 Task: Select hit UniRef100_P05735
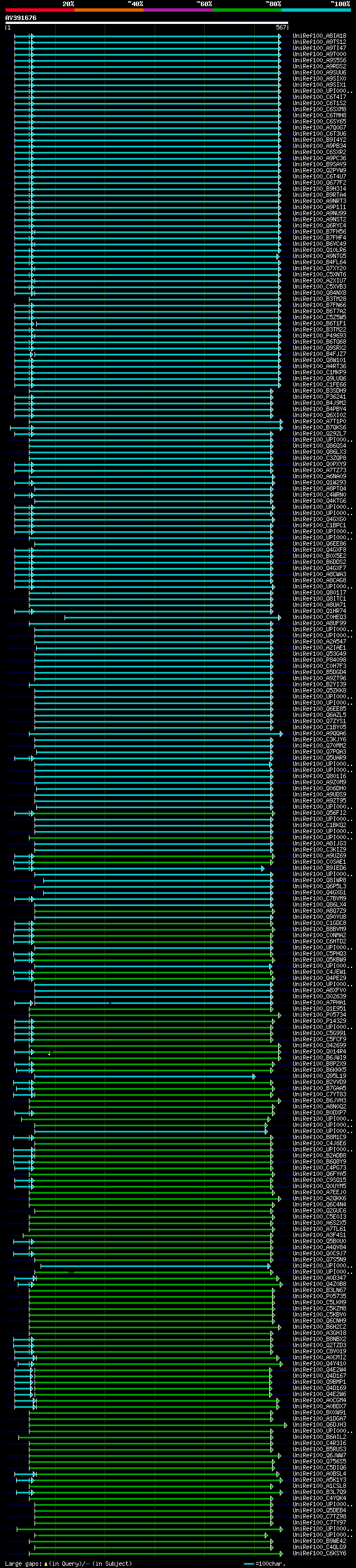[319, 1296]
